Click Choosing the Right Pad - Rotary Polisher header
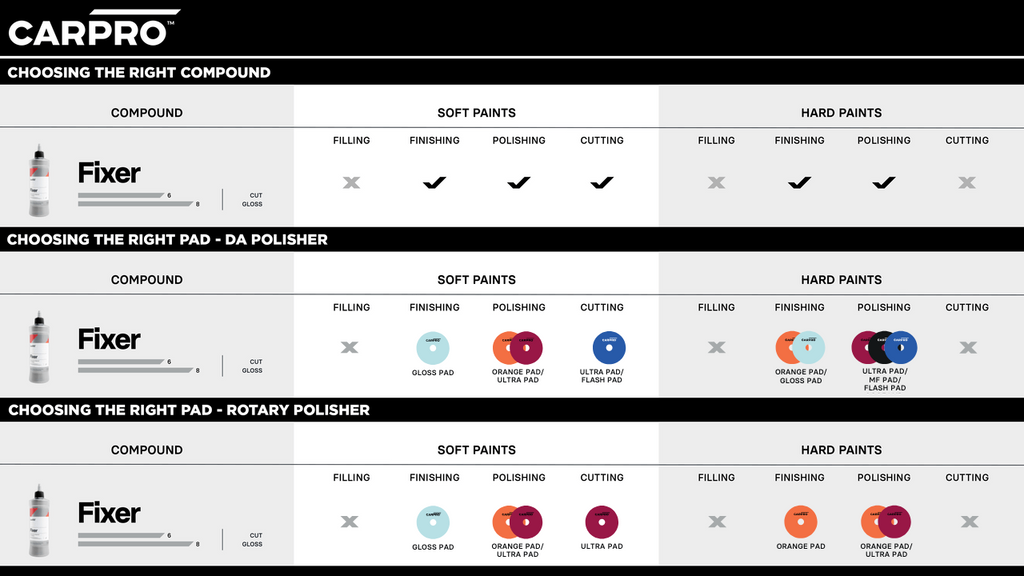 [x=189, y=410]
